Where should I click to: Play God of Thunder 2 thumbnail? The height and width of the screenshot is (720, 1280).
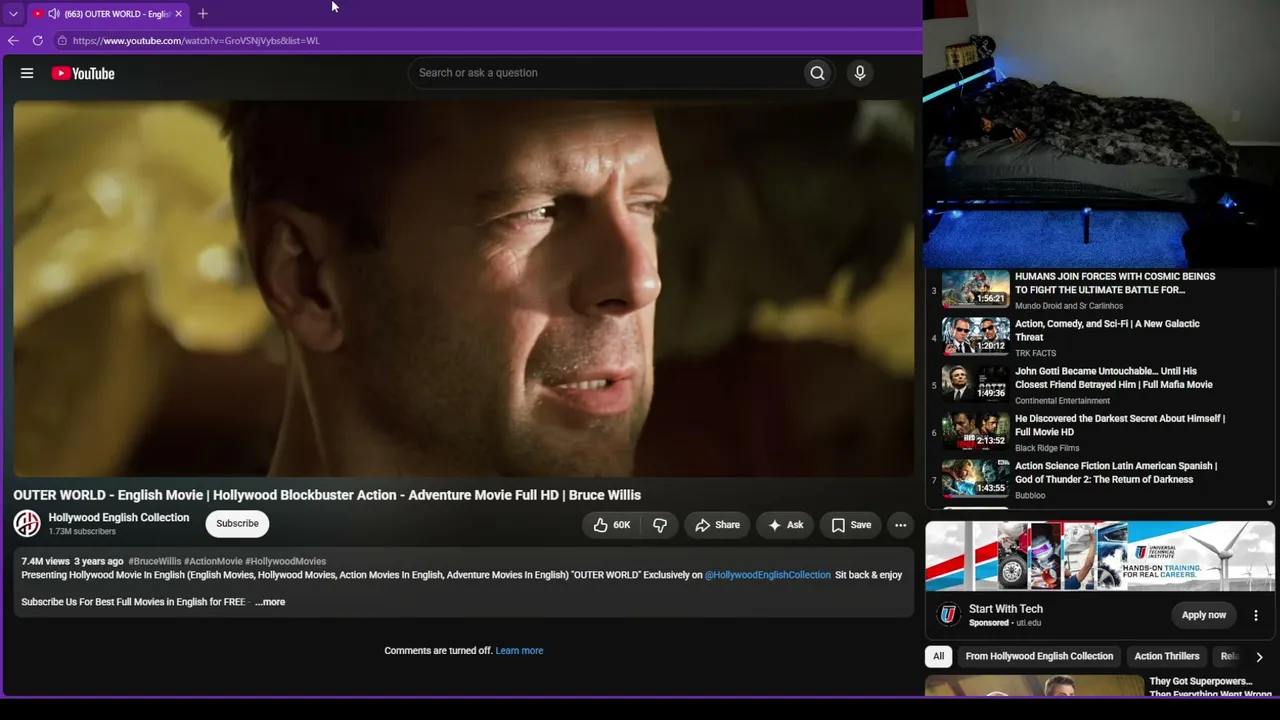[976, 479]
